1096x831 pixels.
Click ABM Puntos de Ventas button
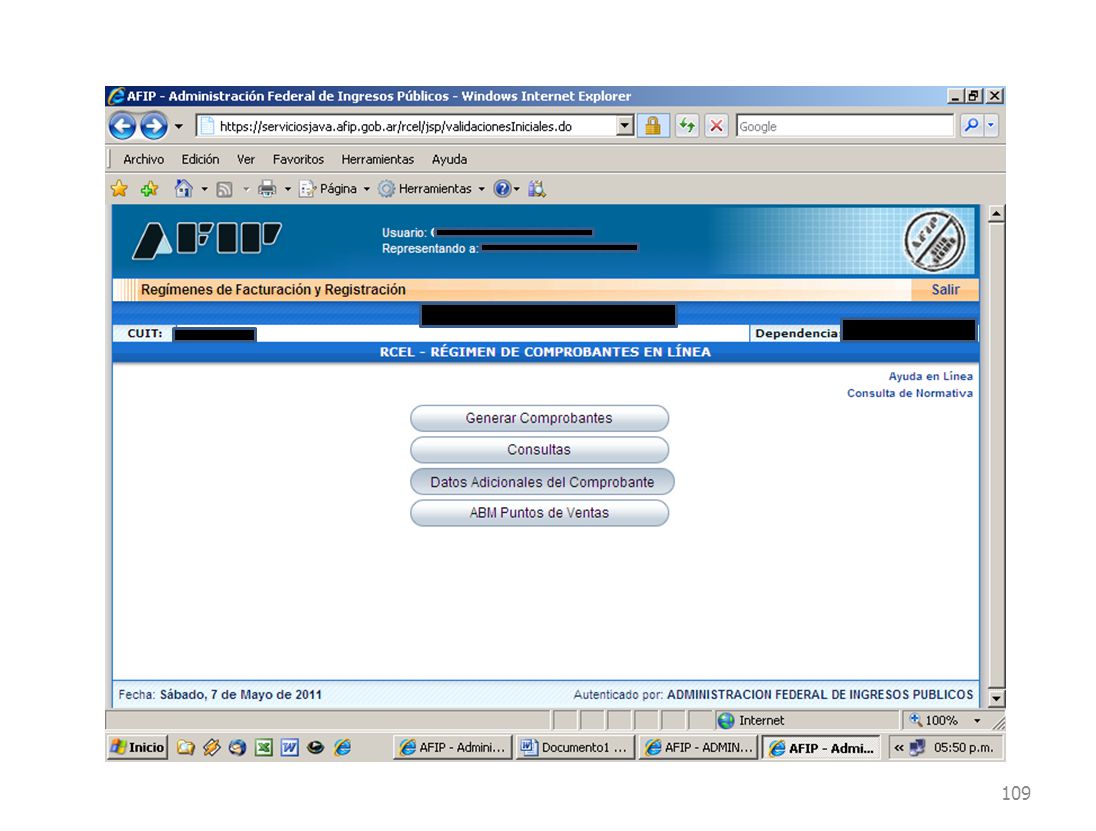click(539, 513)
